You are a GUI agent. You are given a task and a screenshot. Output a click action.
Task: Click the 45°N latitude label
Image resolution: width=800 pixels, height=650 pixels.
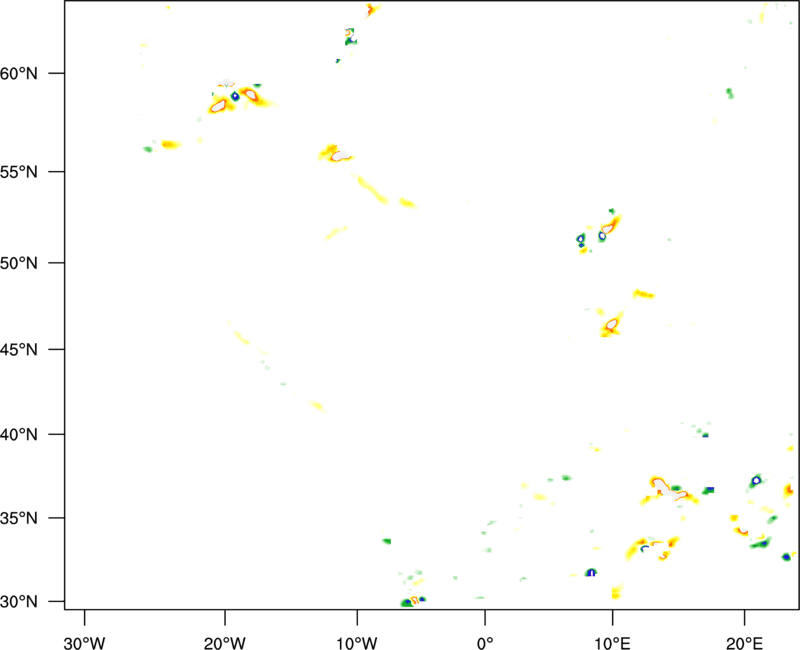[19, 350]
